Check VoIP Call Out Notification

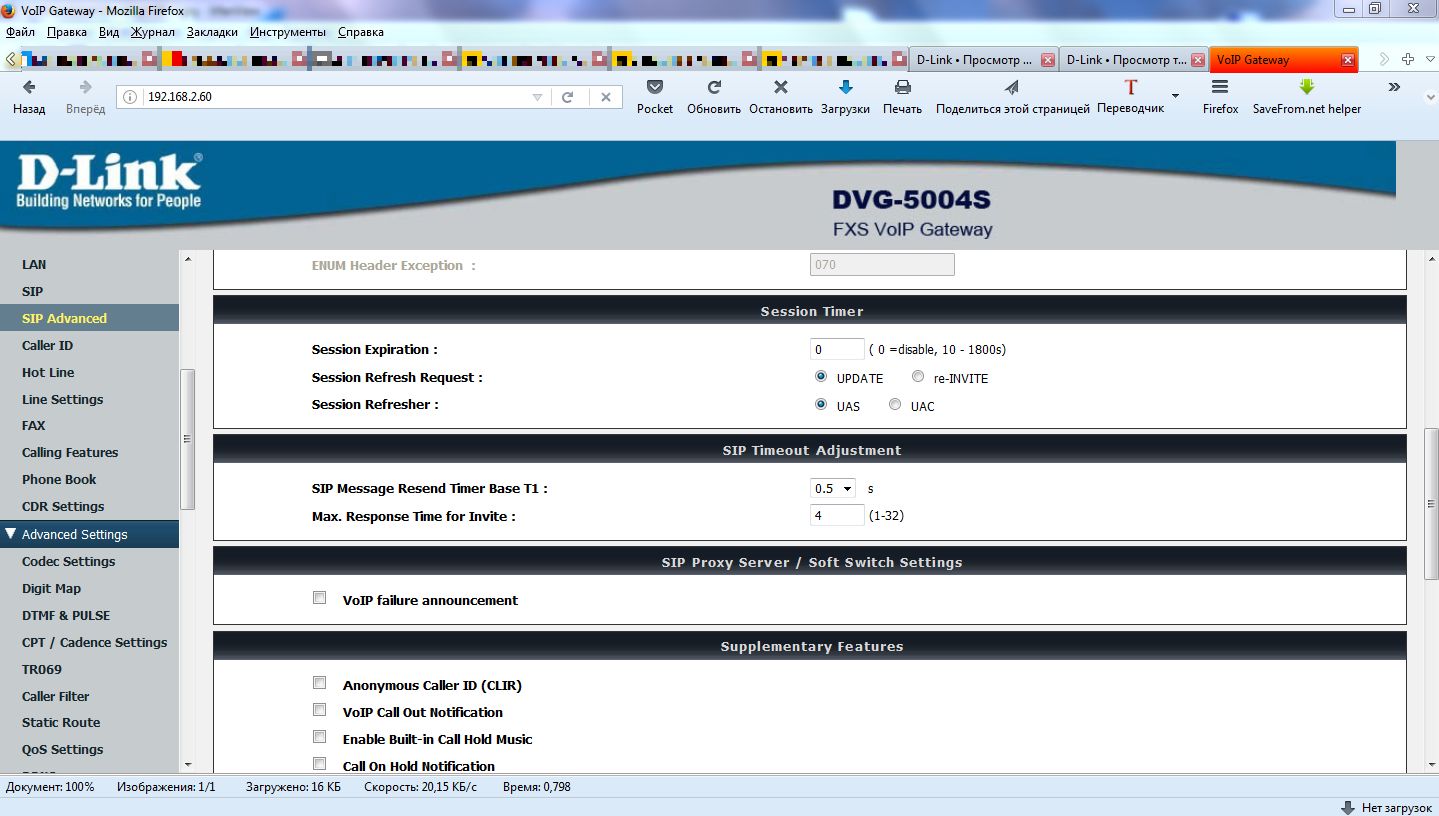click(320, 710)
